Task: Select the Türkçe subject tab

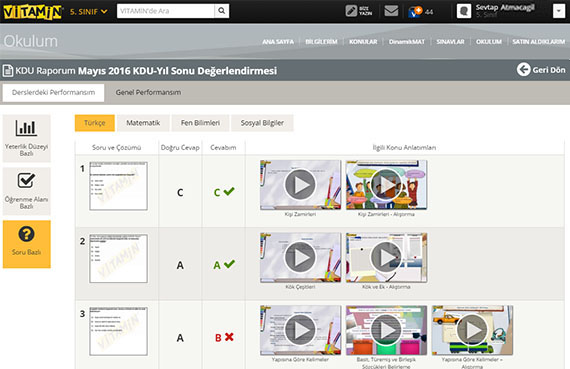Action: [95, 123]
